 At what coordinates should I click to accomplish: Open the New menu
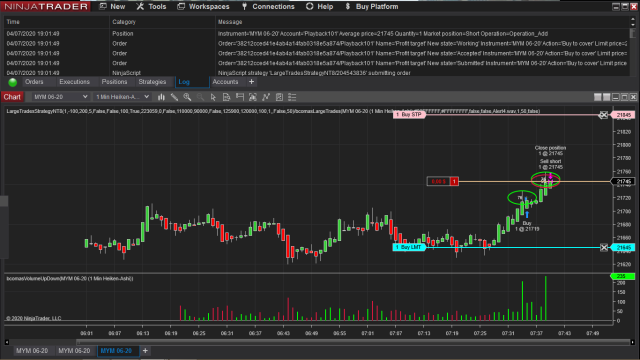coord(112,7)
